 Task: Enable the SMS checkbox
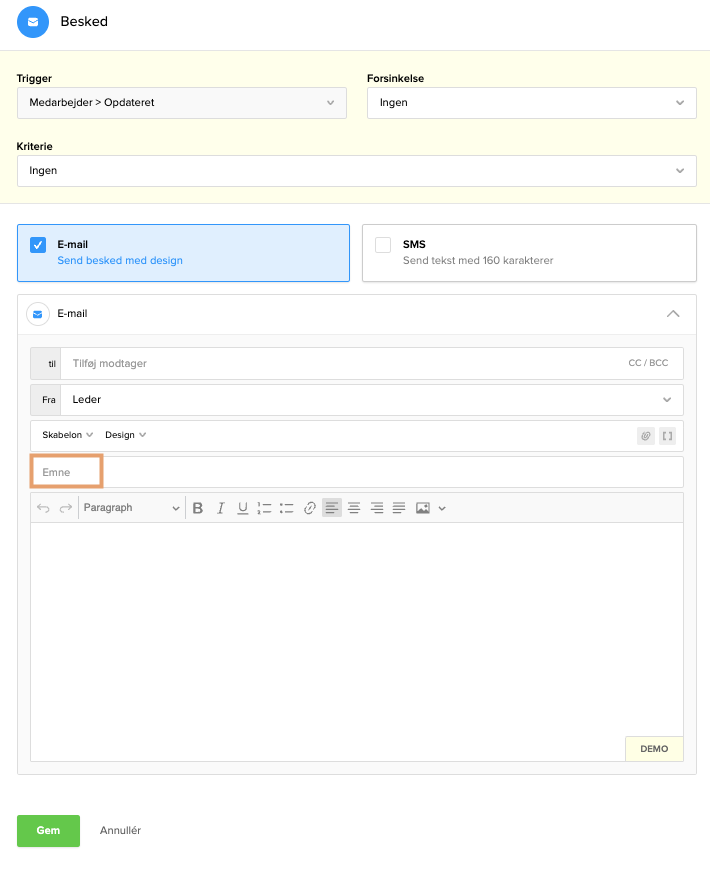pyautogui.click(x=383, y=245)
